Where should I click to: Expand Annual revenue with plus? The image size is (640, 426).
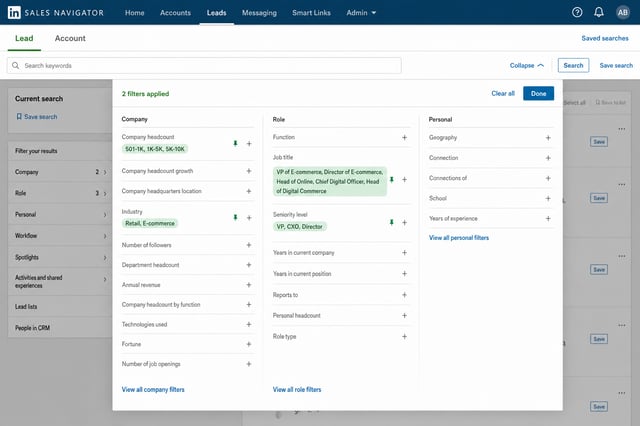click(249, 285)
